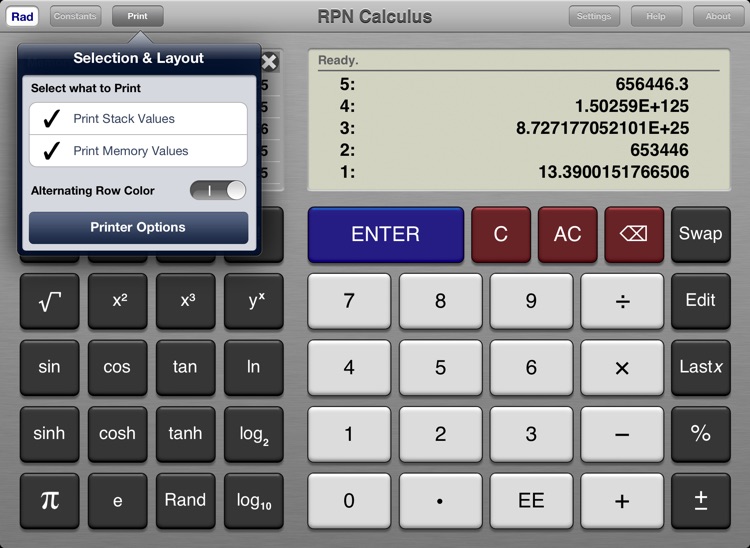
Task: Tap the number 0 key
Action: (349, 500)
